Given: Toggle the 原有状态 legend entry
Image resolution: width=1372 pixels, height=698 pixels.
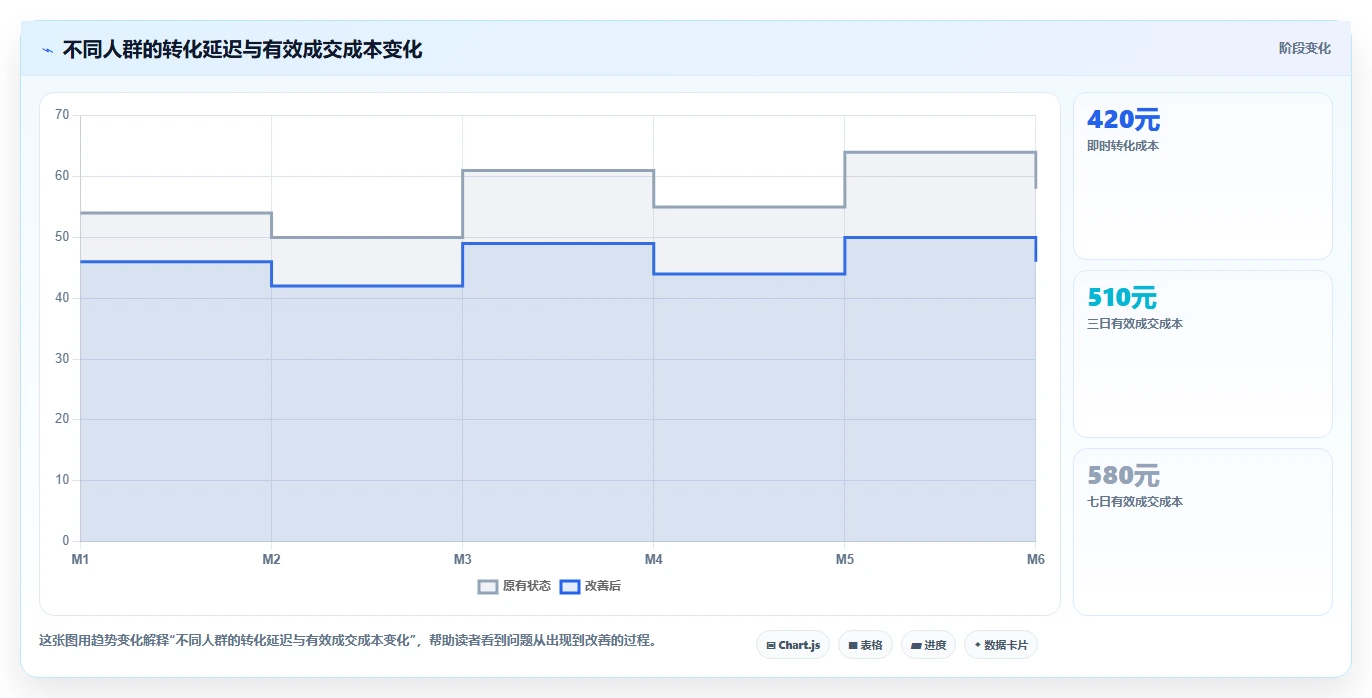Looking at the screenshot, I should (x=514, y=586).
